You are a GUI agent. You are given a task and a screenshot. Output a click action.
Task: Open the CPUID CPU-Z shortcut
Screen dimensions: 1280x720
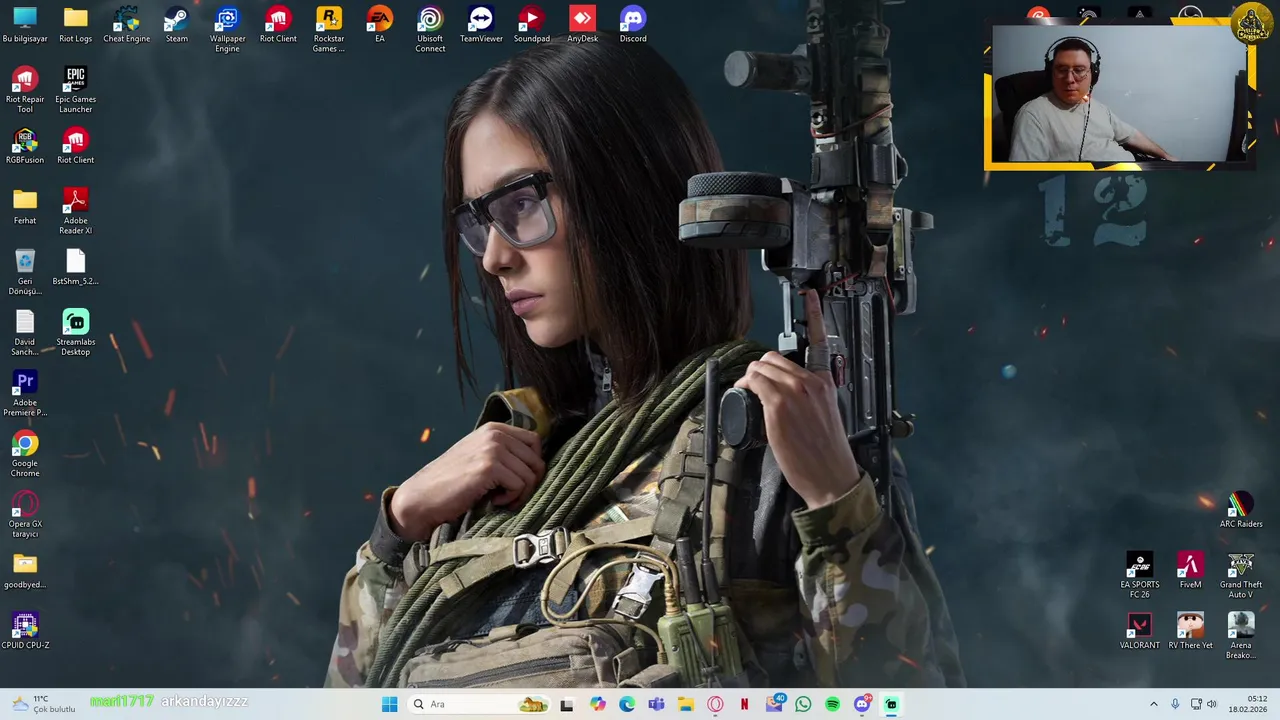point(25,632)
